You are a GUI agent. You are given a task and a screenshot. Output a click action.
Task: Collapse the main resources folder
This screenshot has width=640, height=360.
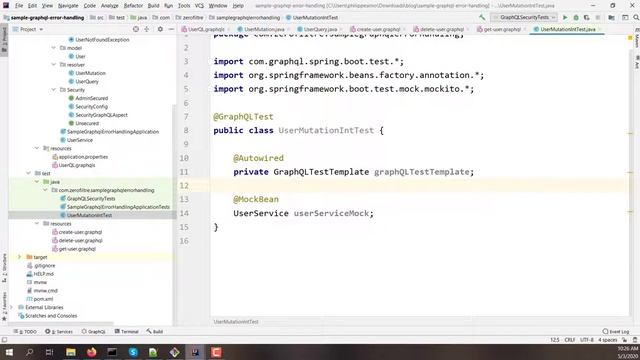(x=37, y=148)
